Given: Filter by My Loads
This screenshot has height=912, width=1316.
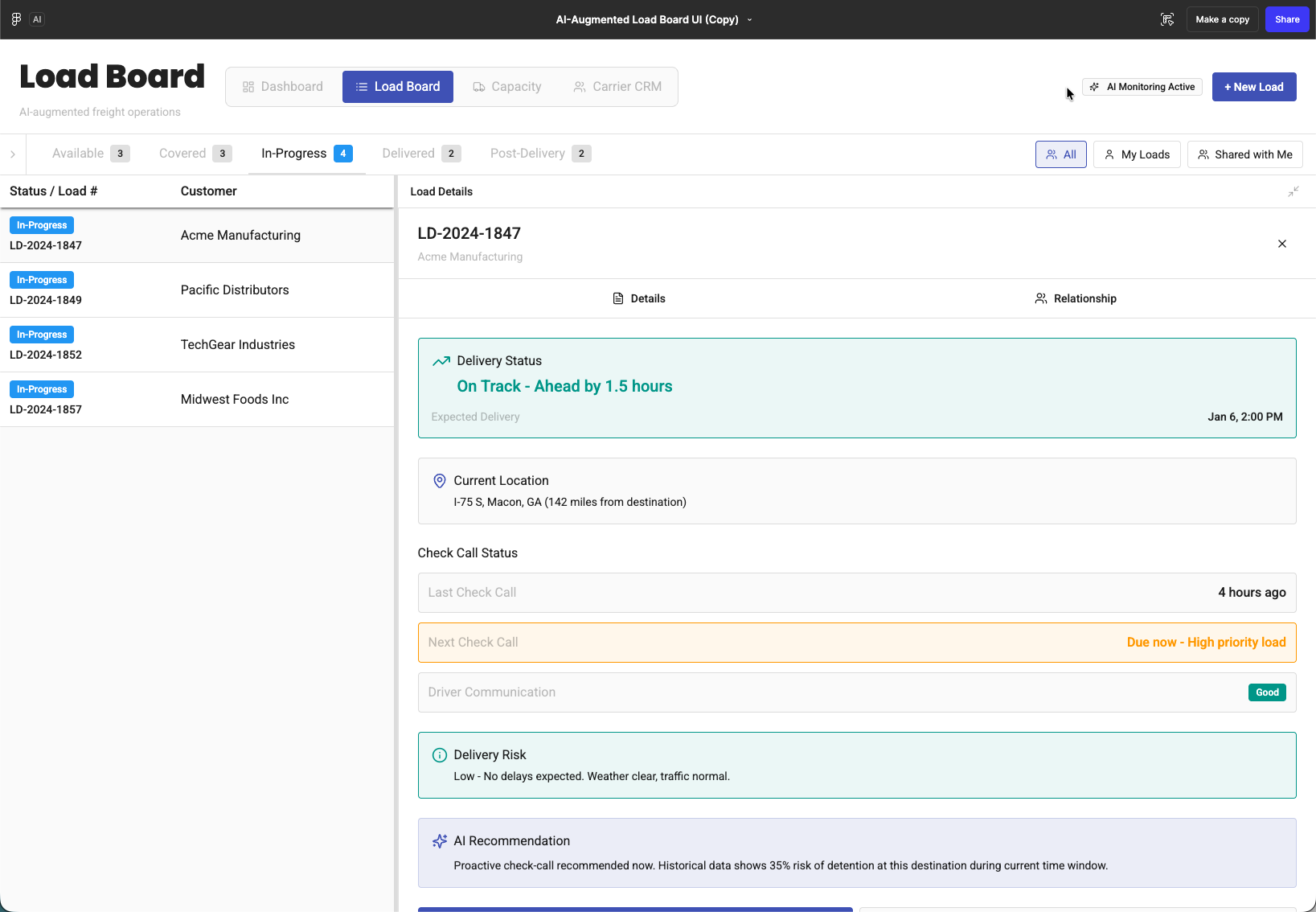Looking at the screenshot, I should click(x=1137, y=154).
